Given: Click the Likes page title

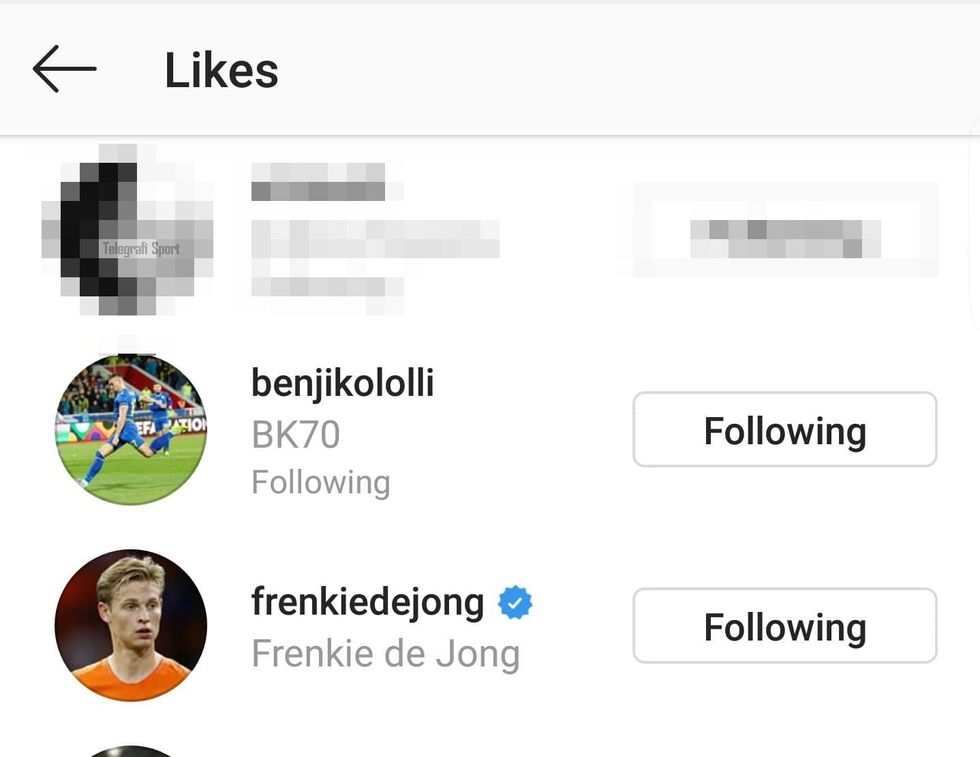Looking at the screenshot, I should click(221, 70).
